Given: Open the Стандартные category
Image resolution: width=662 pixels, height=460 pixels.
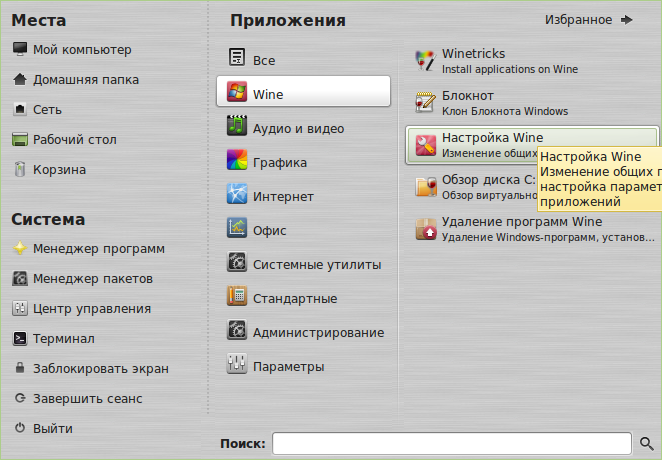Looking at the screenshot, I should click(x=303, y=295).
